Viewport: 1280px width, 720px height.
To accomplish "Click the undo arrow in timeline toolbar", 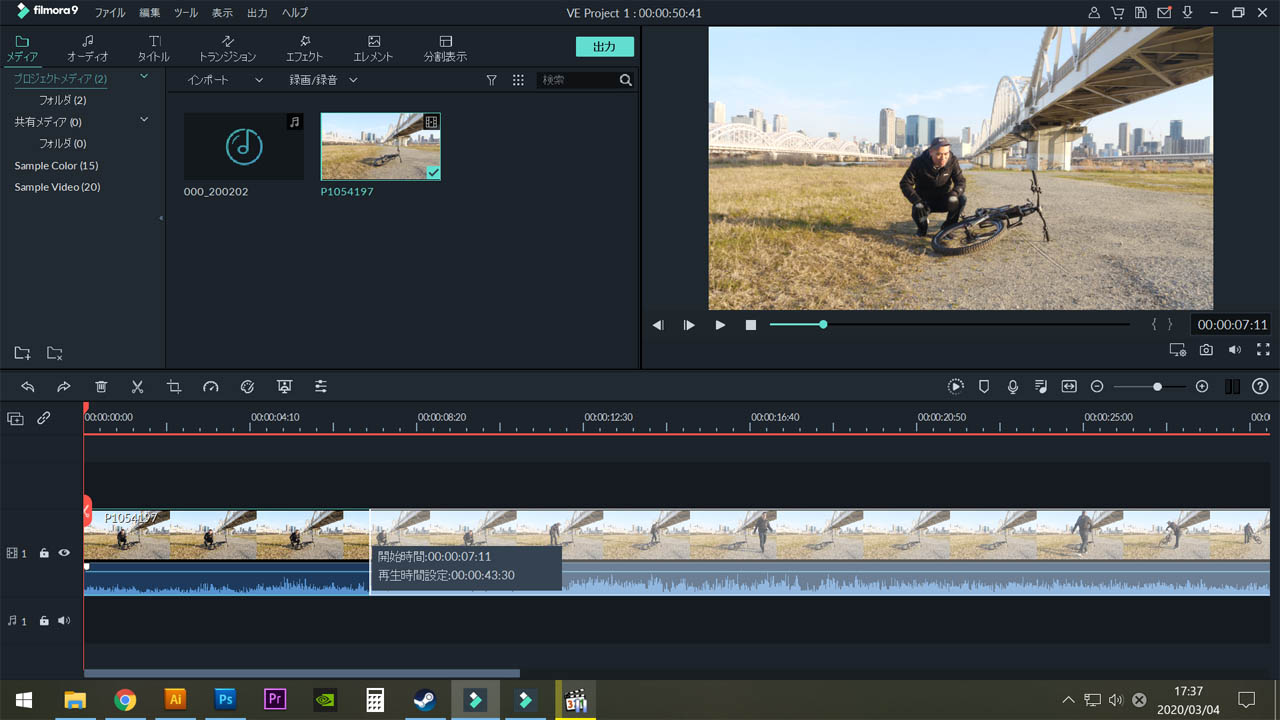I will [28, 386].
